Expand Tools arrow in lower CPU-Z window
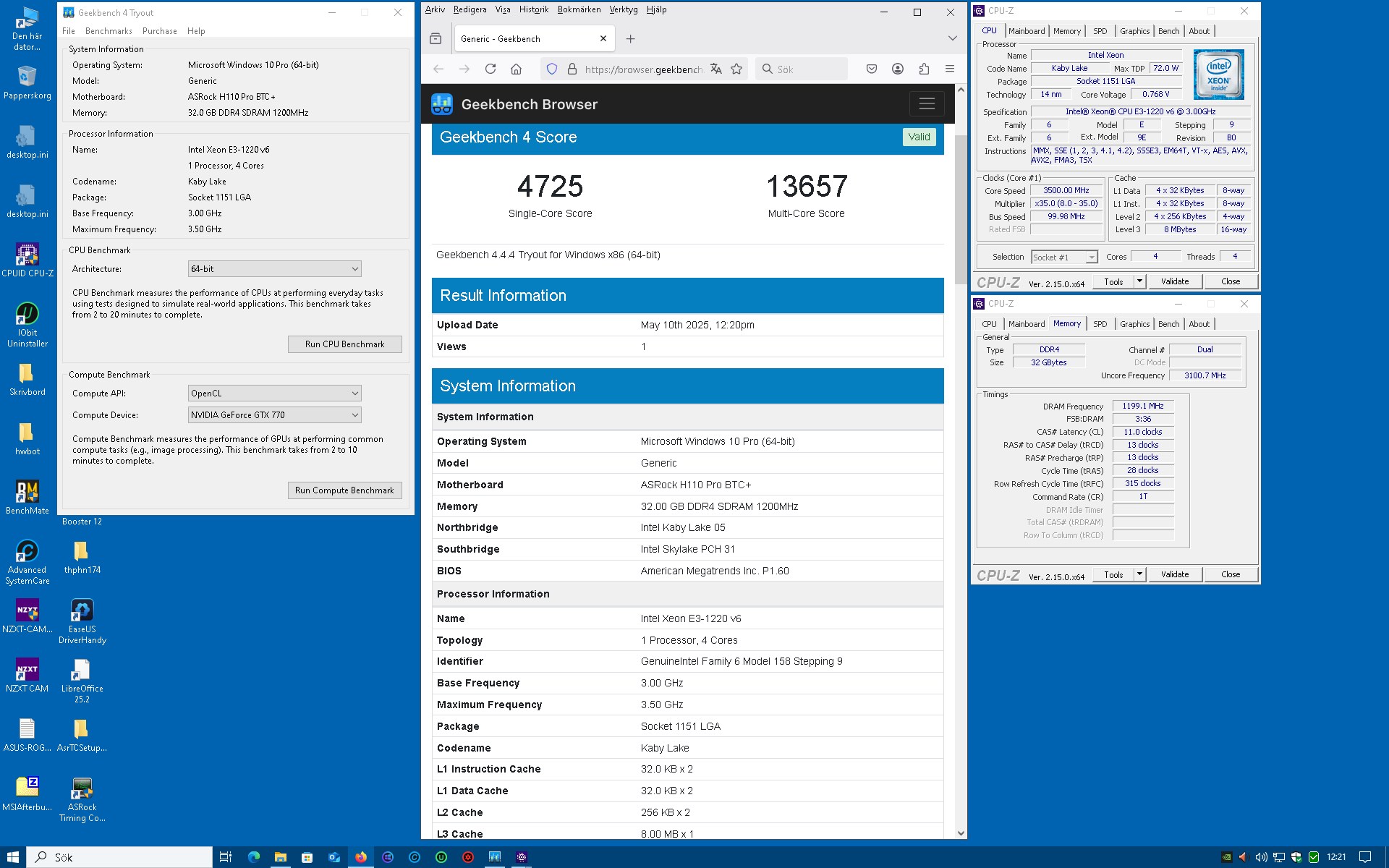 click(x=1139, y=574)
